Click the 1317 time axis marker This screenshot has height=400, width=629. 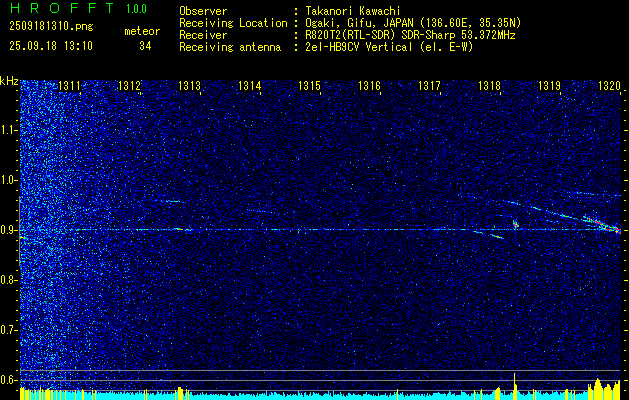click(x=429, y=85)
